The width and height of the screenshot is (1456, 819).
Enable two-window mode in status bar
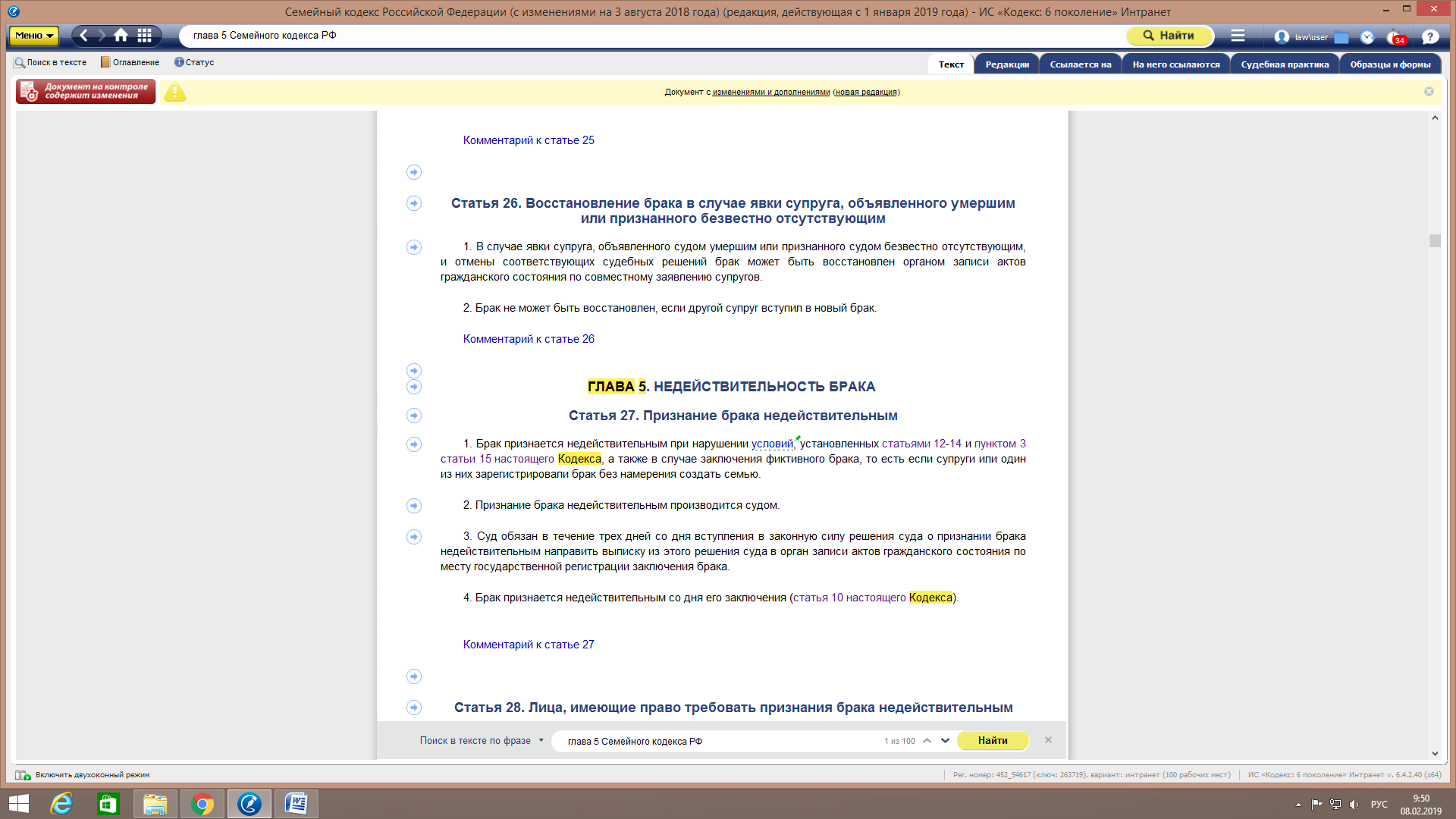83,775
